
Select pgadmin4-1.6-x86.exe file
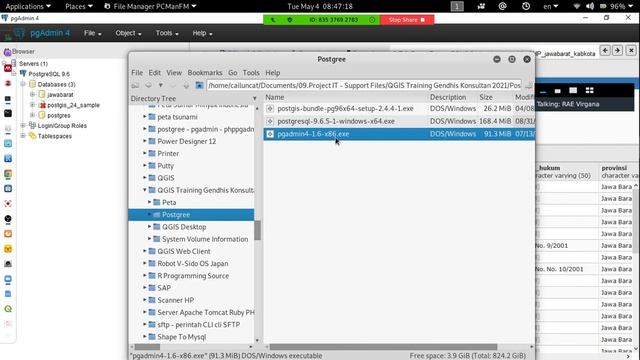pyautogui.click(x=313, y=134)
